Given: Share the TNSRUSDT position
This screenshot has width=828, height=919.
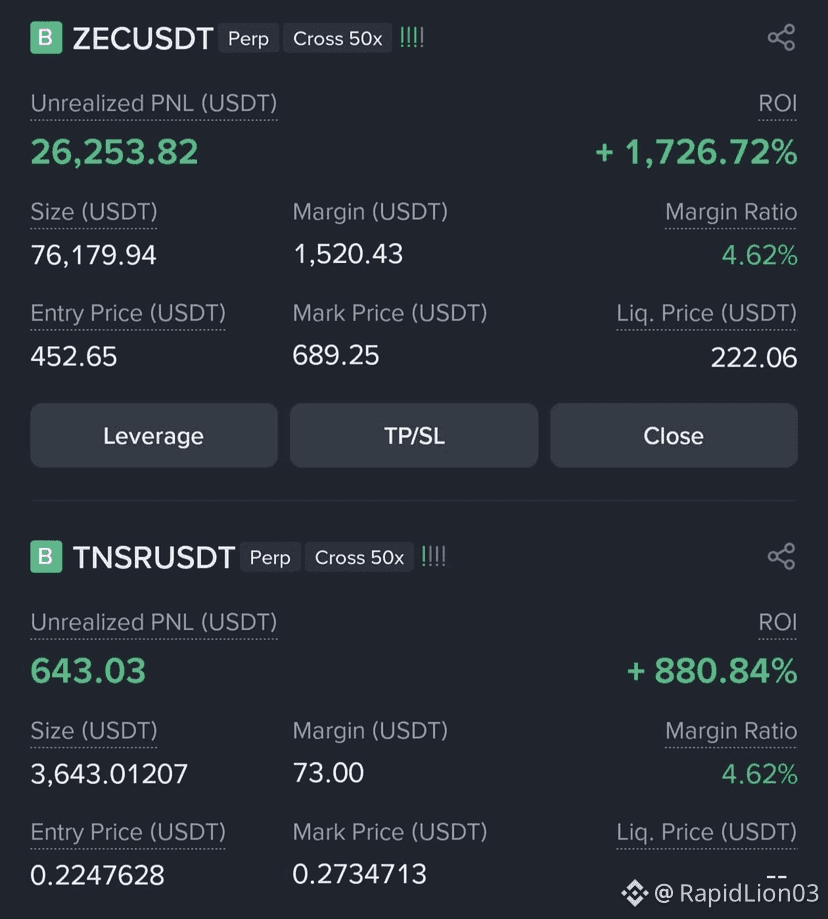Looking at the screenshot, I should tap(781, 557).
